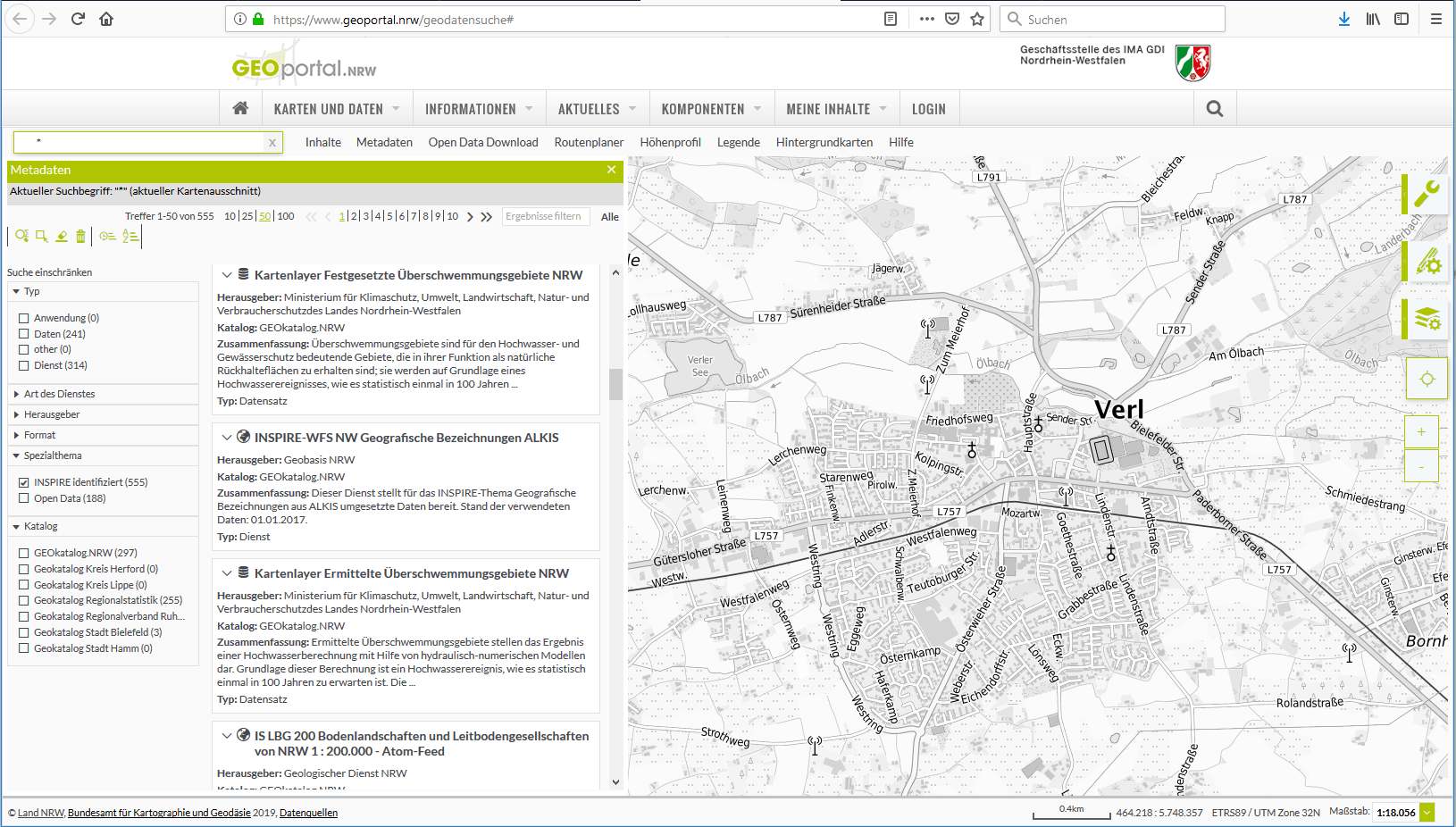This screenshot has height=827, width=1456.
Task: Uncheck INSPIRE identifiziert filter
Action: (x=24, y=482)
